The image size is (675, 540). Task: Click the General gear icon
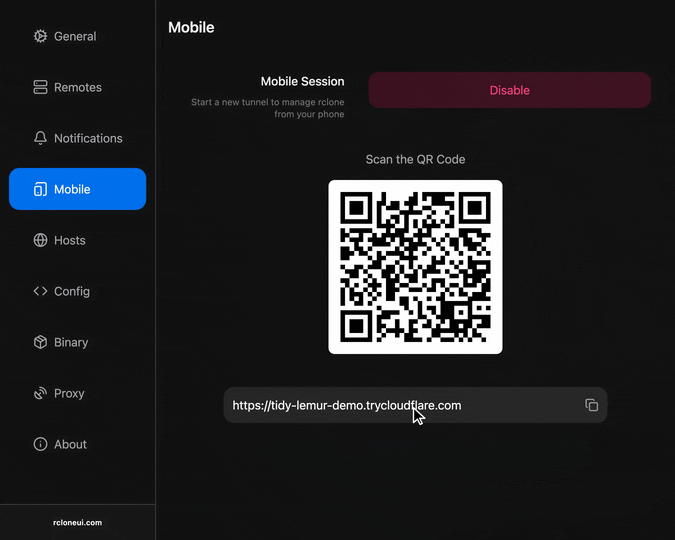(40, 36)
